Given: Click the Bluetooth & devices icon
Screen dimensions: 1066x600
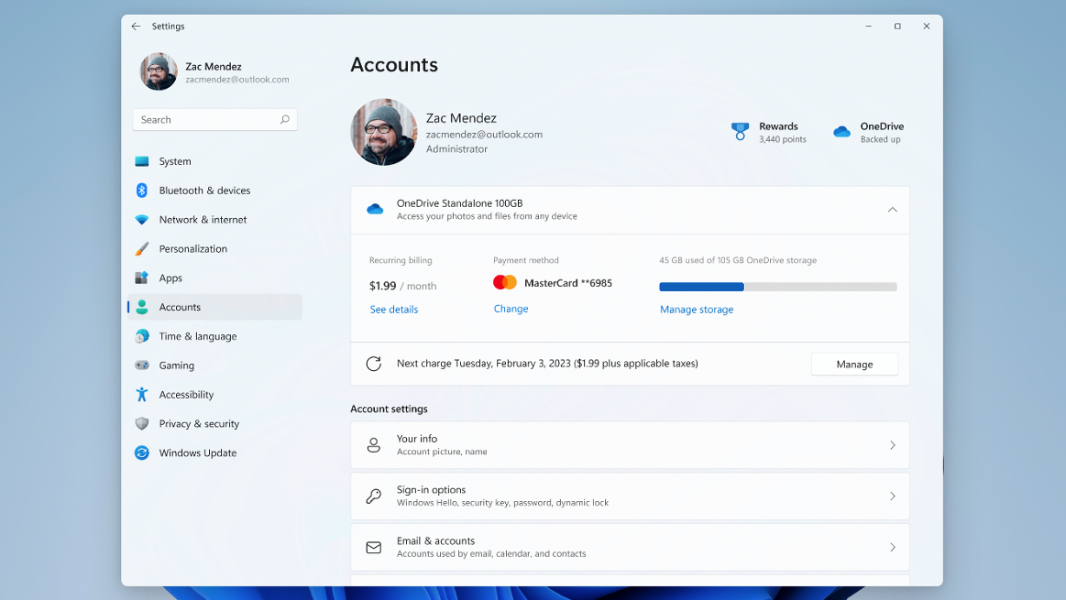Looking at the screenshot, I should tap(142, 191).
